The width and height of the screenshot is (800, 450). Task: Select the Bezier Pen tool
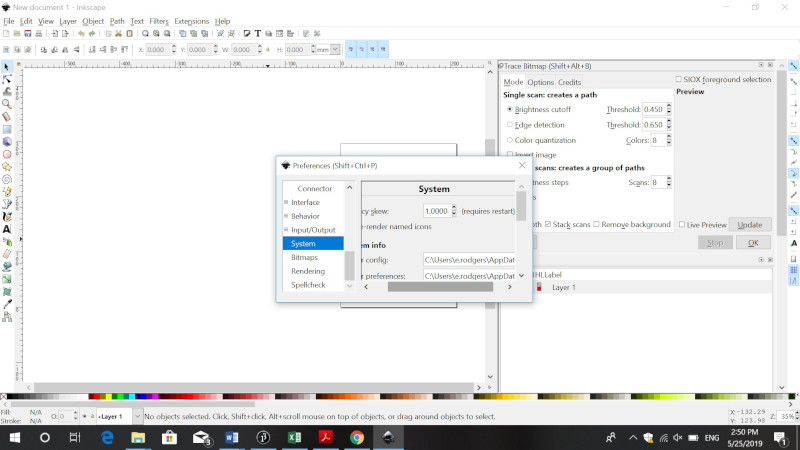tap(7, 204)
